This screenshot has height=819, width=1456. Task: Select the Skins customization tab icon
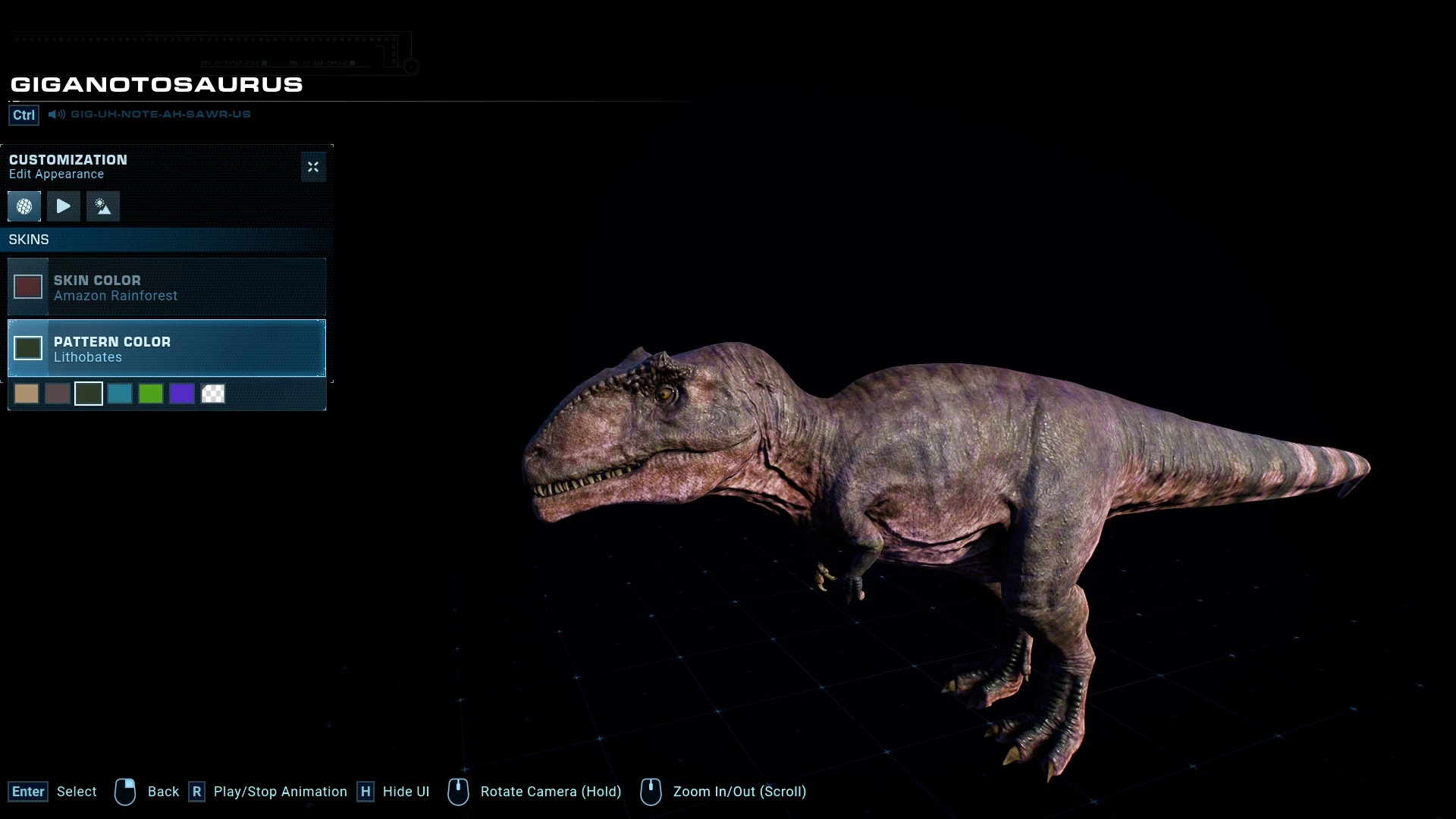[x=24, y=206]
